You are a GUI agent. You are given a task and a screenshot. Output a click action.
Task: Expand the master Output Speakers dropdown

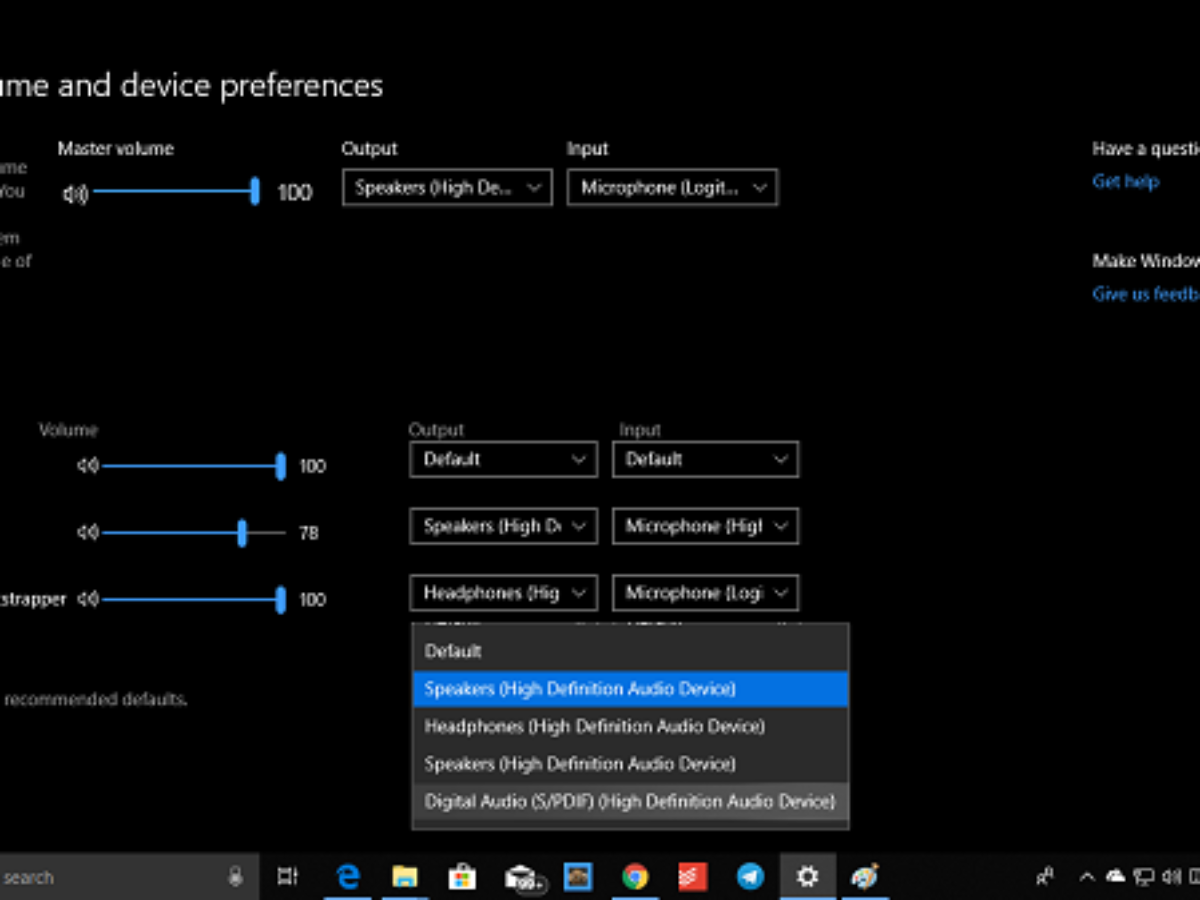pyautogui.click(x=447, y=188)
